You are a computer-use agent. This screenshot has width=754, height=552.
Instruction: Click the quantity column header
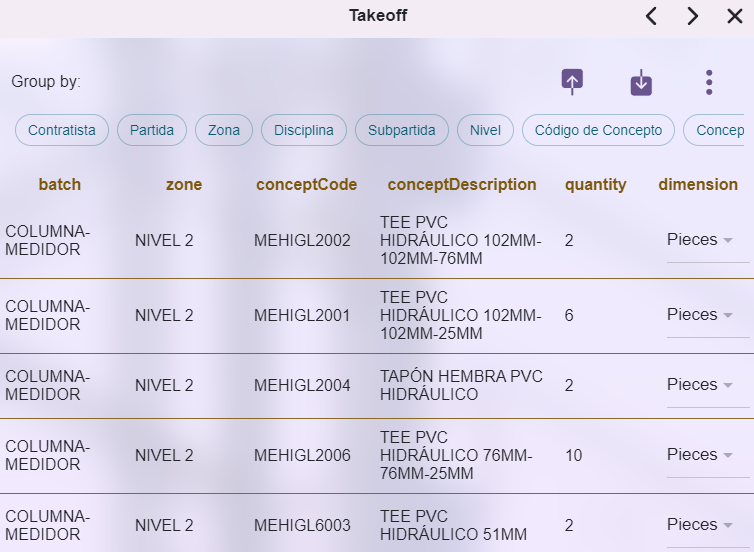coord(595,185)
